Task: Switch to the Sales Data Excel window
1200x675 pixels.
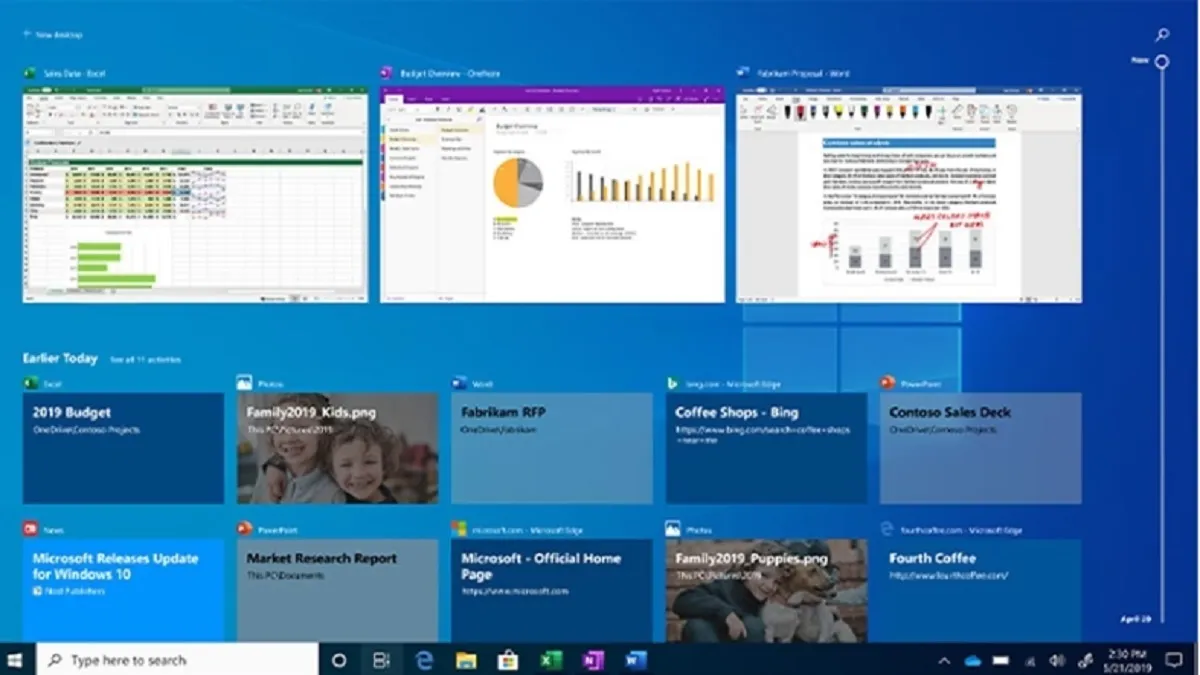Action: click(195, 195)
